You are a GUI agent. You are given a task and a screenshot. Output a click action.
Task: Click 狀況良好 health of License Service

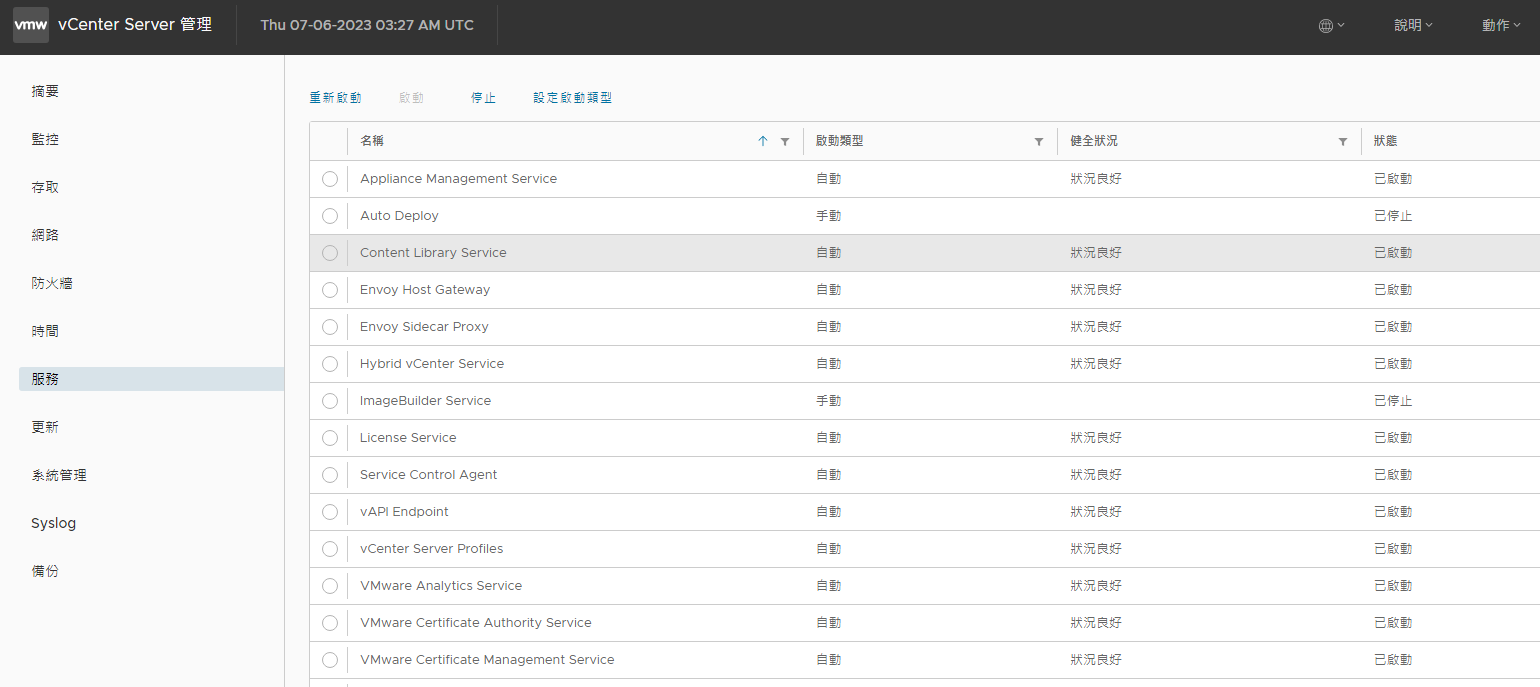[x=1096, y=438]
